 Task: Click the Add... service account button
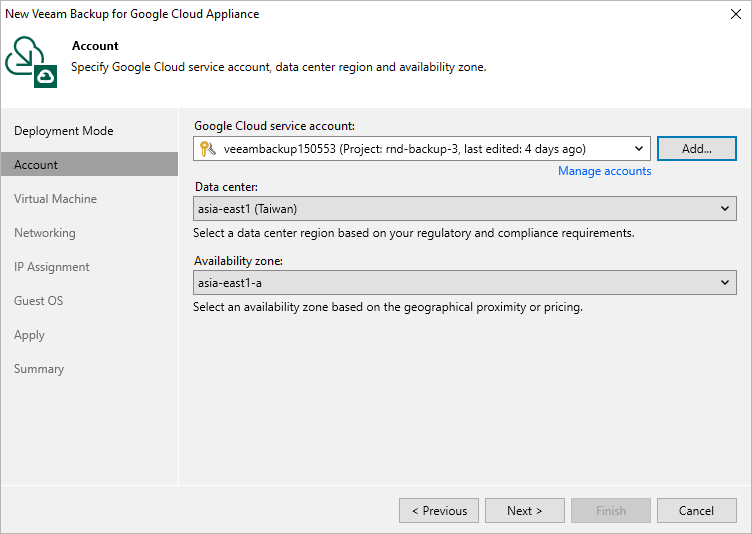[696, 149]
